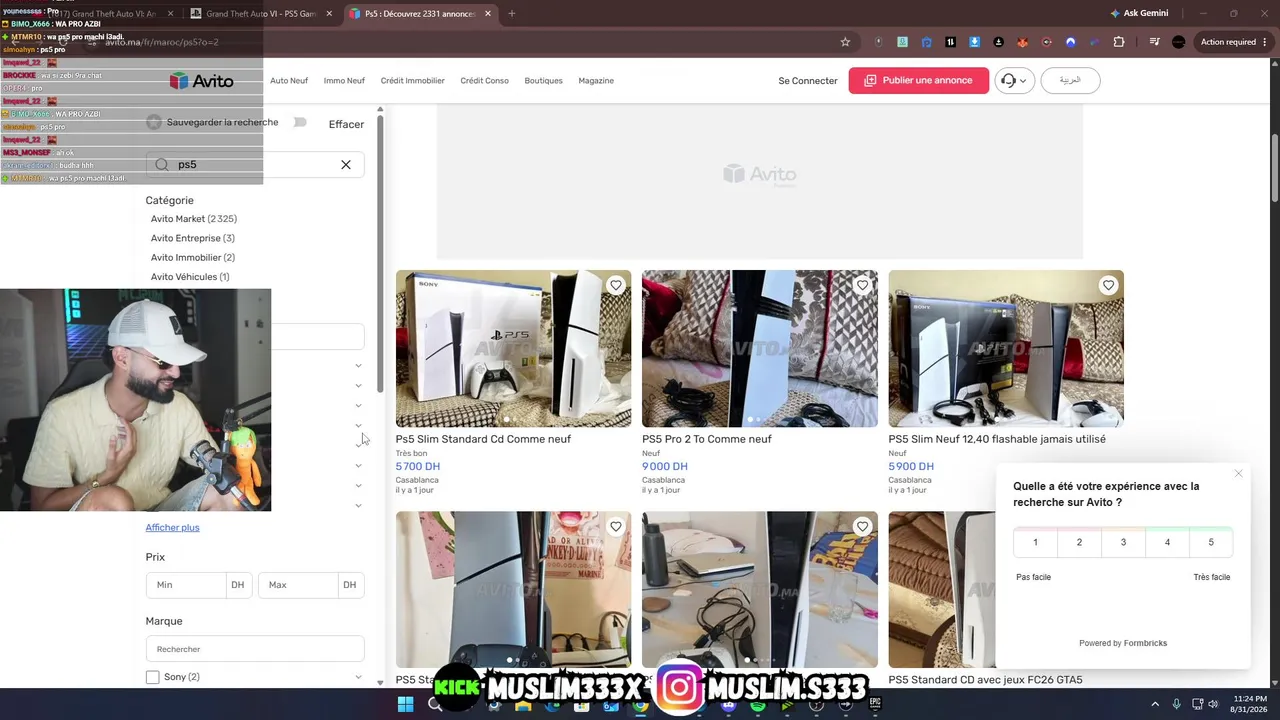Close the Grand Theft Auto VI - PS5 tab
The height and width of the screenshot is (720, 1280).
(329, 14)
